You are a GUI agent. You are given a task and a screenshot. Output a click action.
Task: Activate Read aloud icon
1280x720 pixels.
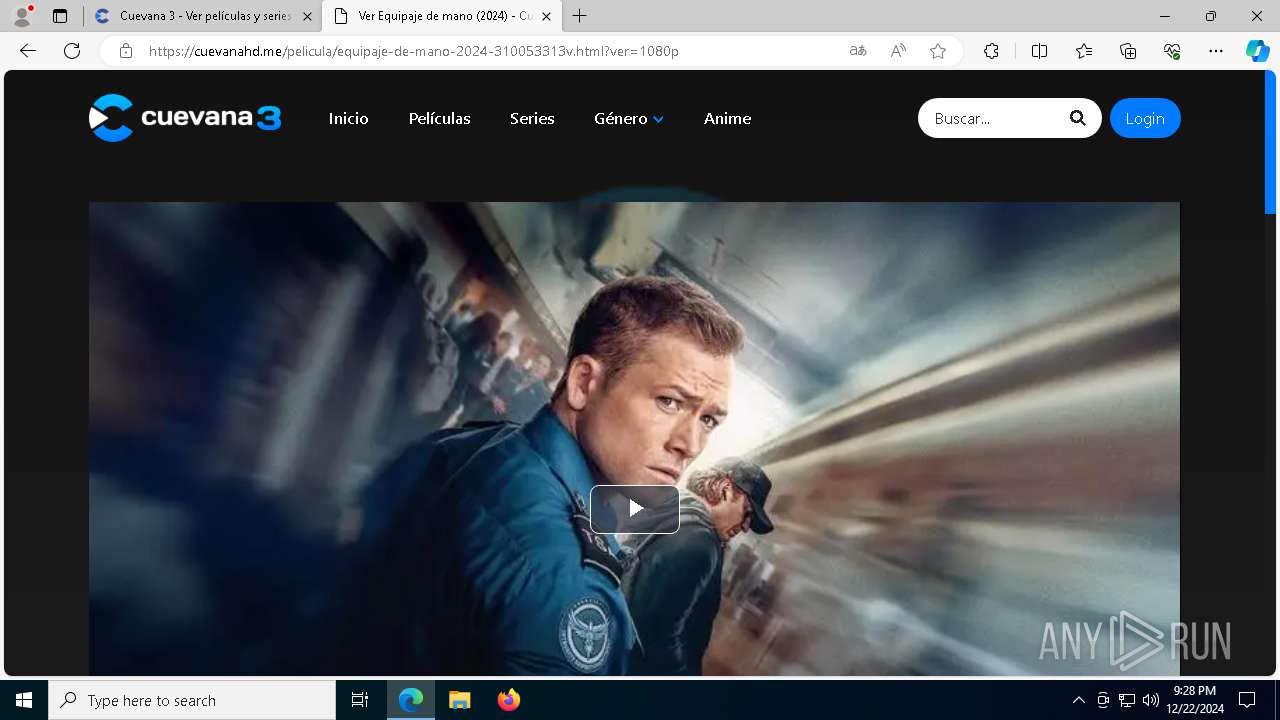[898, 51]
